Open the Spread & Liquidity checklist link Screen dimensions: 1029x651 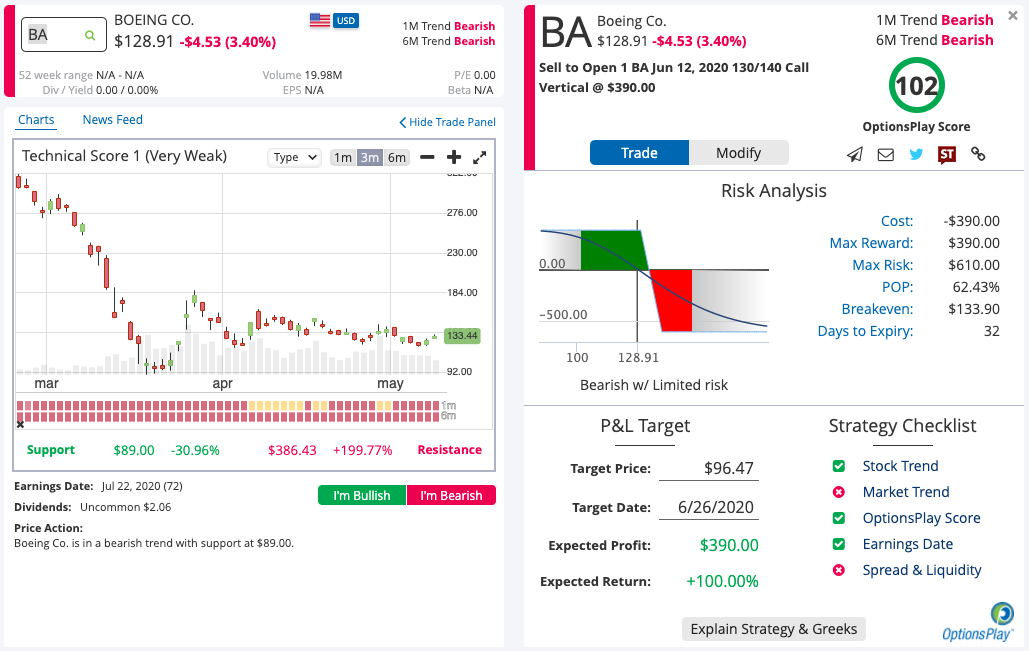tap(922, 570)
